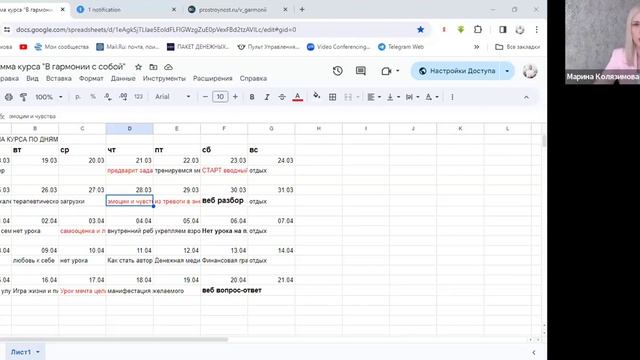The image size is (640, 360).
Task: Open the Формат menu
Action: tap(91, 78)
